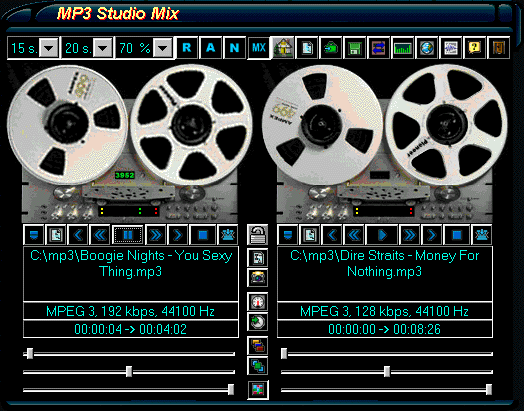Skip to next track on left deck
This screenshot has height=411, width=524.
click(x=177, y=235)
